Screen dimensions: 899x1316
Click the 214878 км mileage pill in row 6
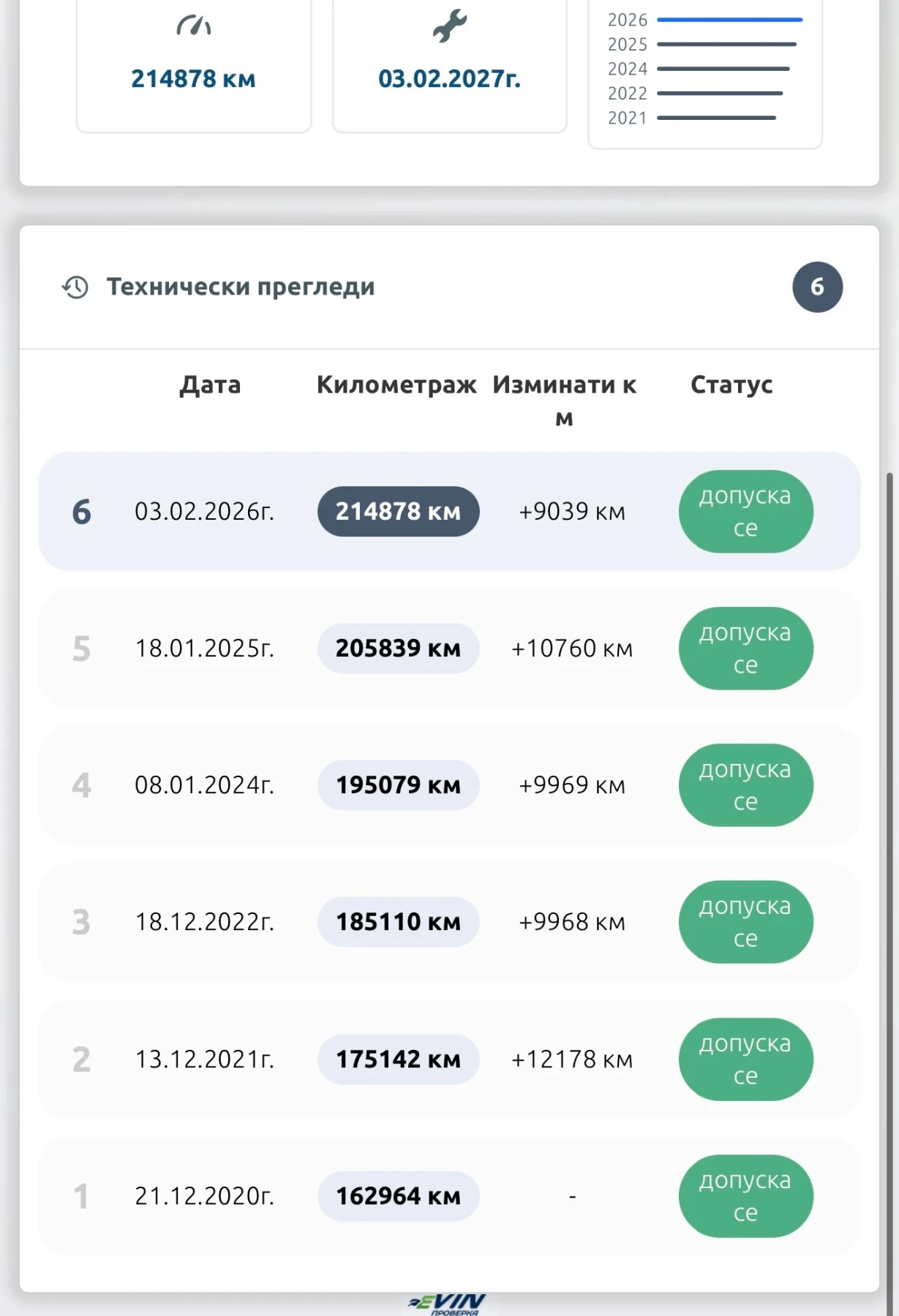pyautogui.click(x=398, y=511)
